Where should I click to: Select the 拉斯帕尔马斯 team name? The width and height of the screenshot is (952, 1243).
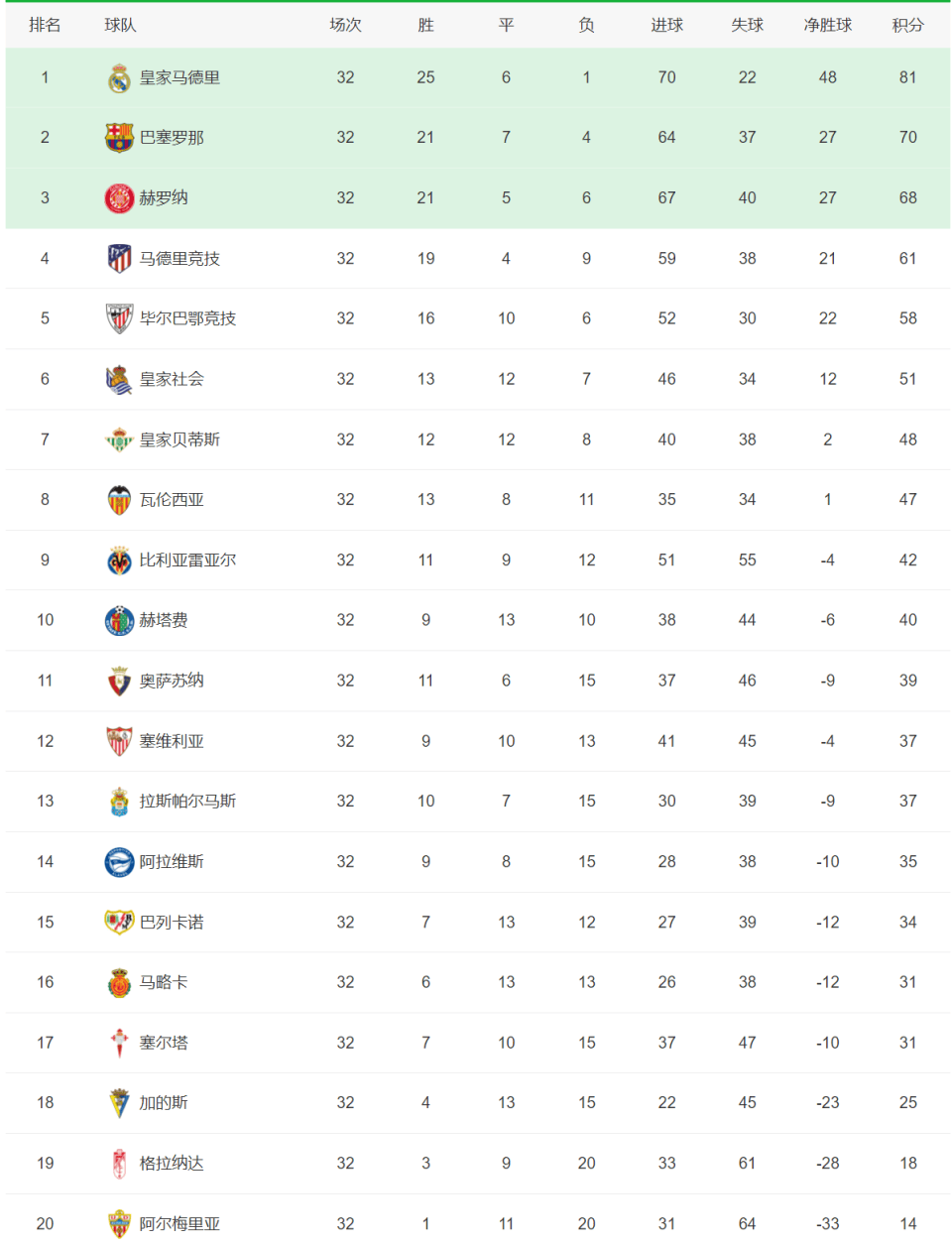187,801
